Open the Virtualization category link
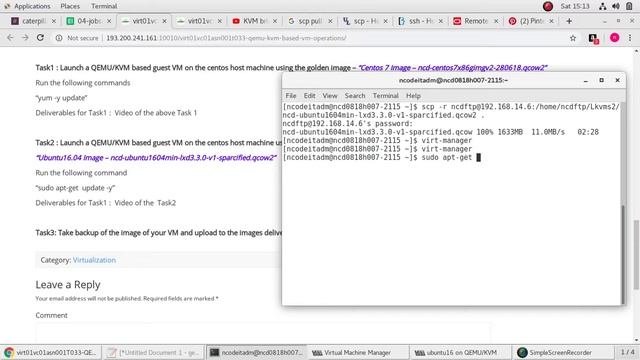Screen dimensions: 640x360 (94, 260)
